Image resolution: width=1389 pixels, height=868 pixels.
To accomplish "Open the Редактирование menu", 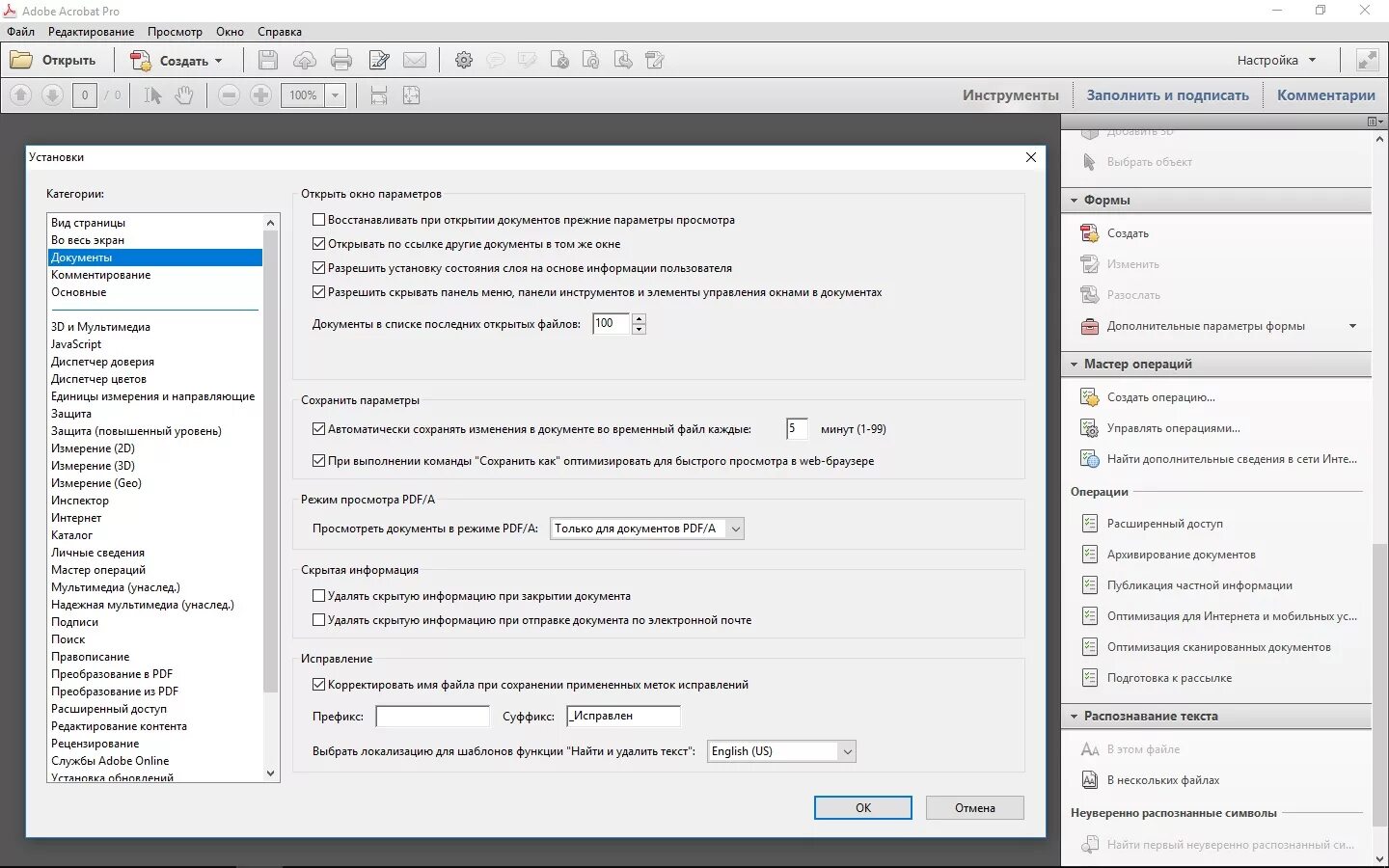I will (91, 31).
